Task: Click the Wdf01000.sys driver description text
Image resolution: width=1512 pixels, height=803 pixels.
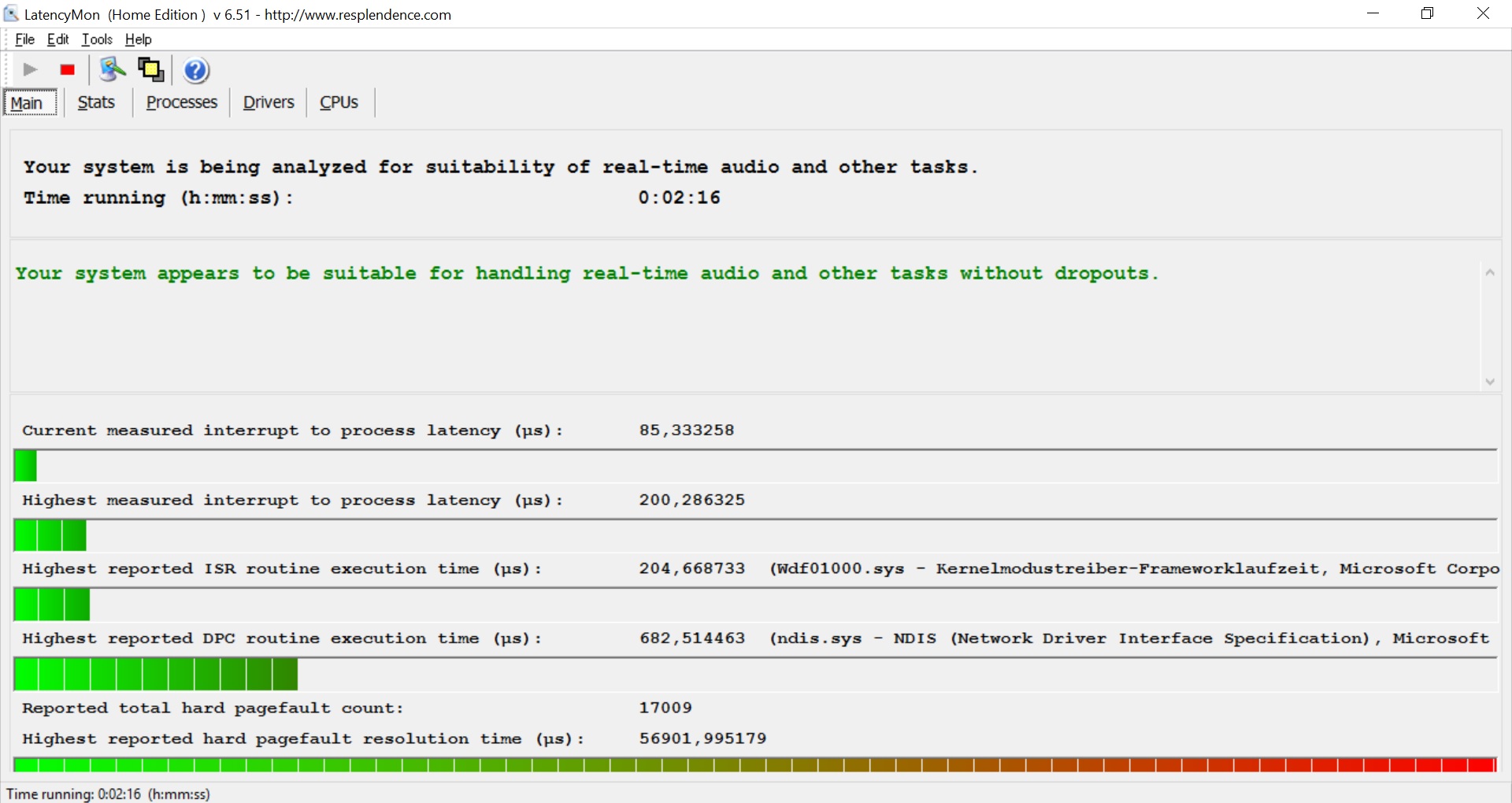Action: click(x=1134, y=568)
